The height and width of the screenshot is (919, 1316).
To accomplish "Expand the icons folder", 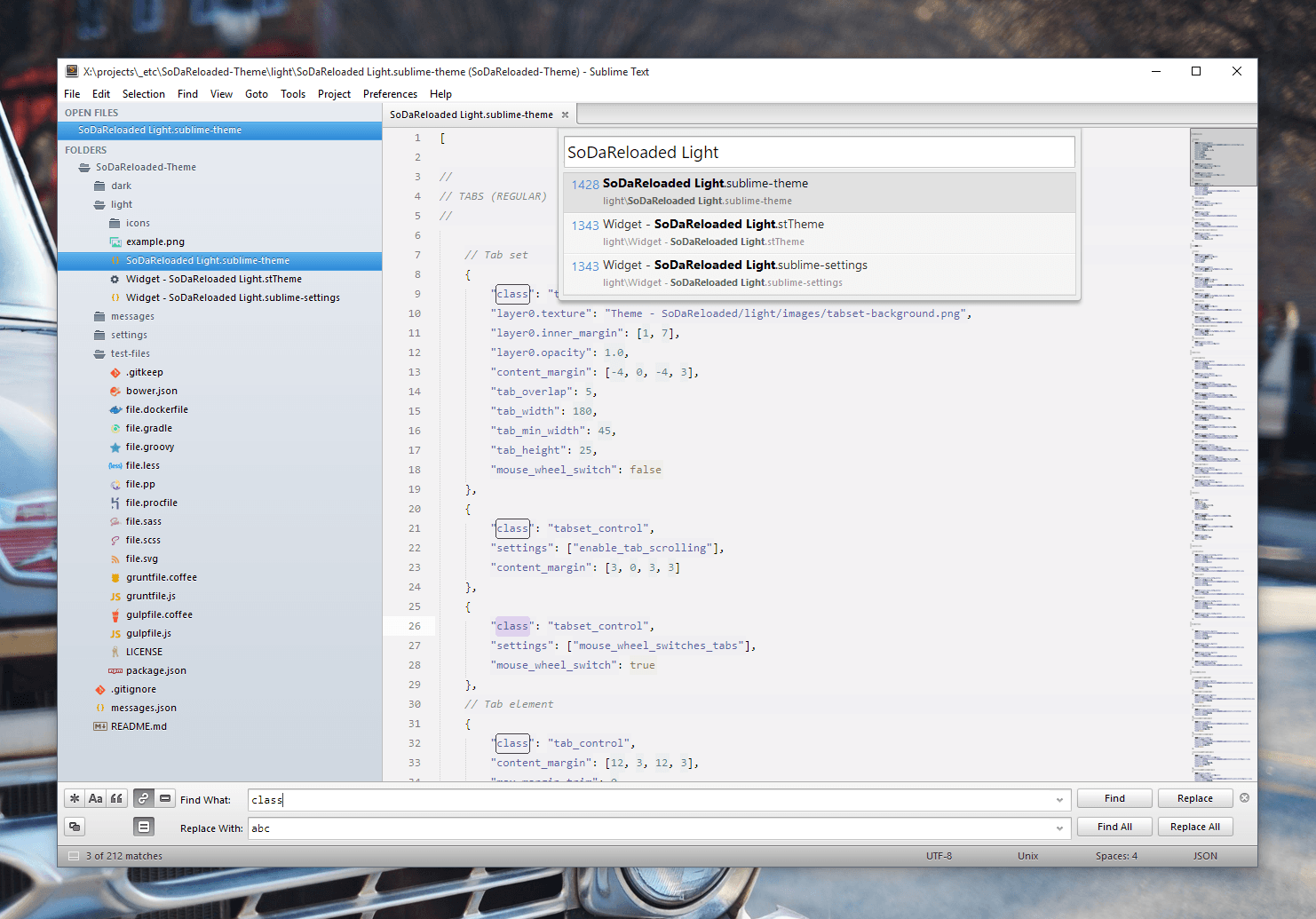I will (115, 223).
